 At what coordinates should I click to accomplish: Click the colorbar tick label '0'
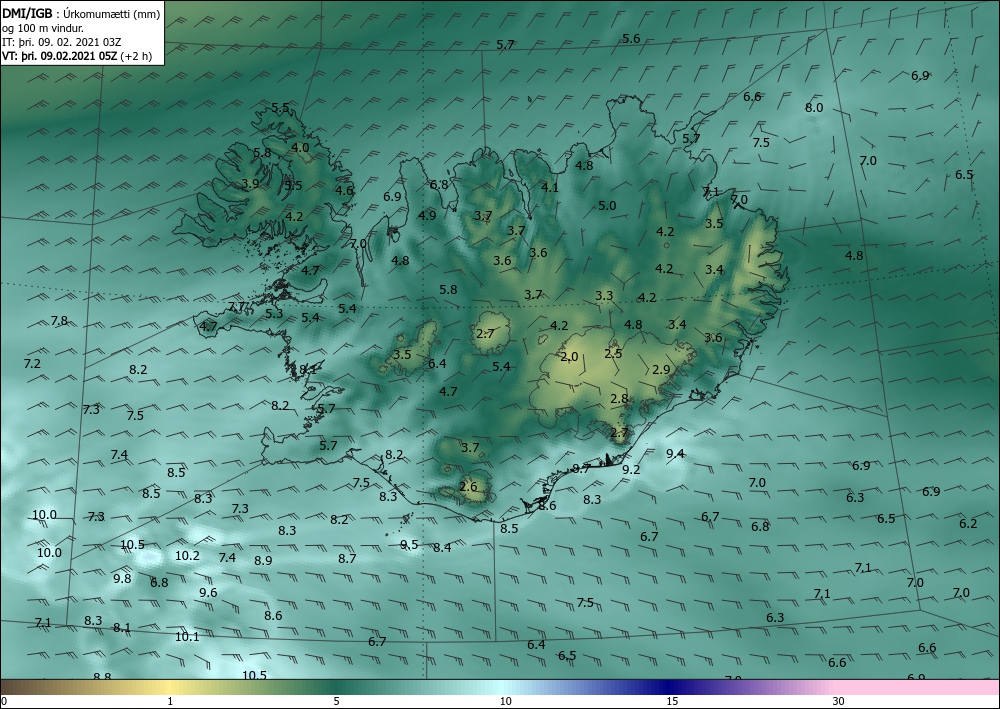[x=4, y=701]
